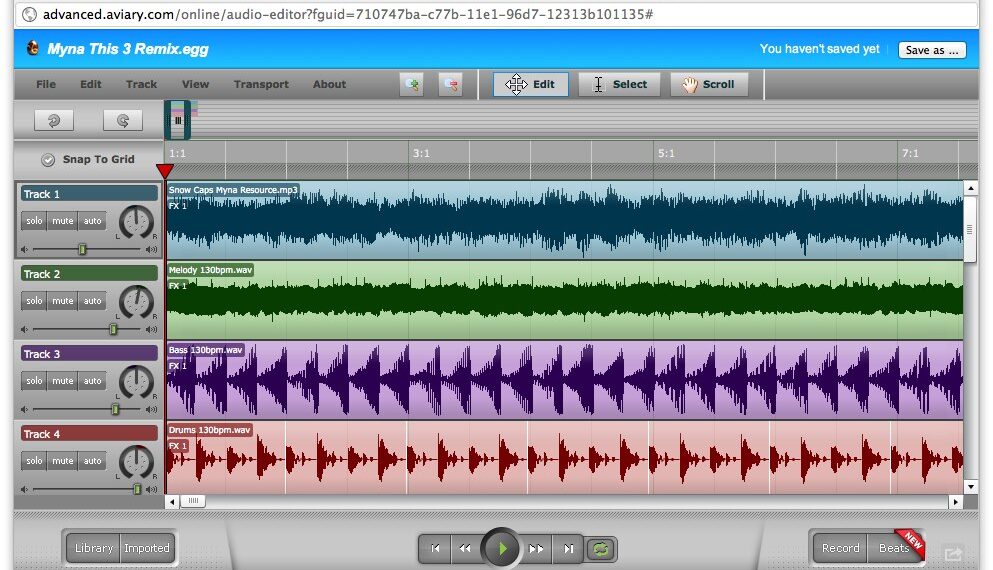The width and height of the screenshot is (993, 570).
Task: Click the red playhead marker on timeline
Action: pos(165,171)
